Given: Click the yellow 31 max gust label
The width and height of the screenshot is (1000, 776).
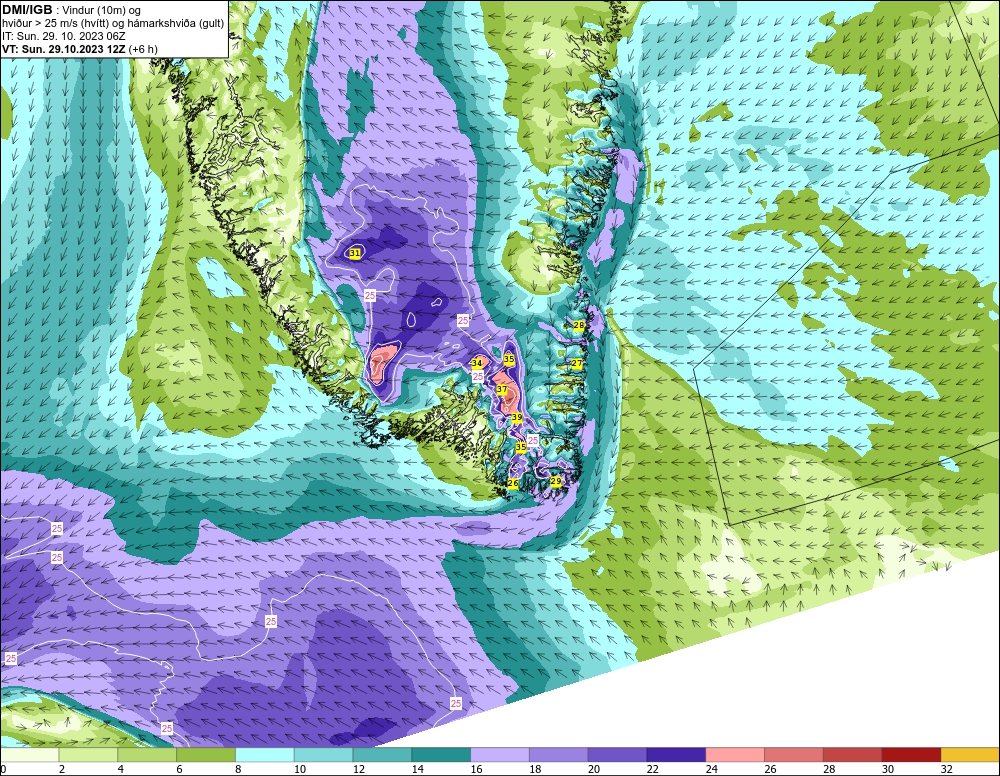Looking at the screenshot, I should (355, 253).
